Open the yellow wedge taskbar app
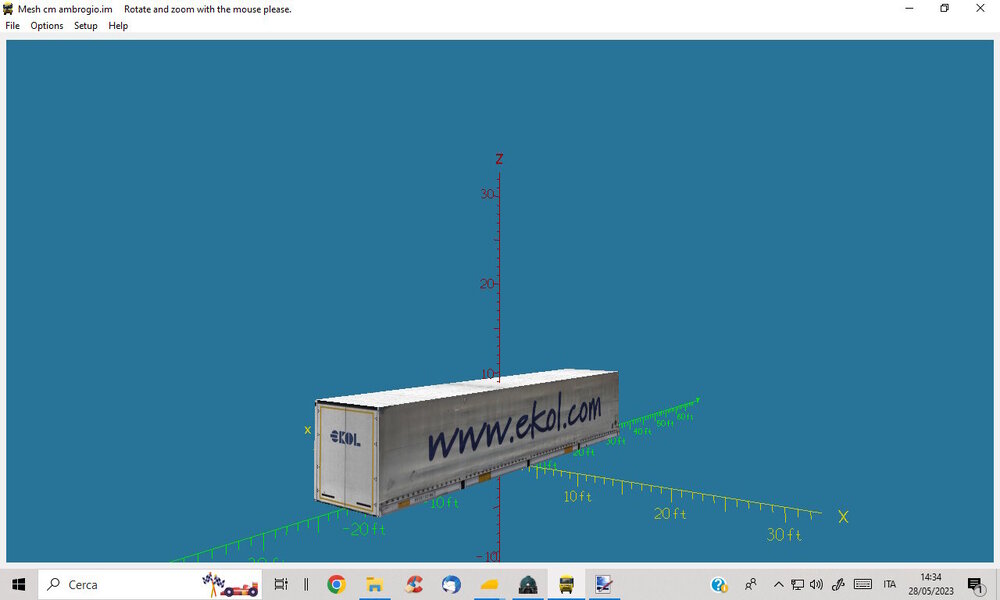 tap(489, 584)
